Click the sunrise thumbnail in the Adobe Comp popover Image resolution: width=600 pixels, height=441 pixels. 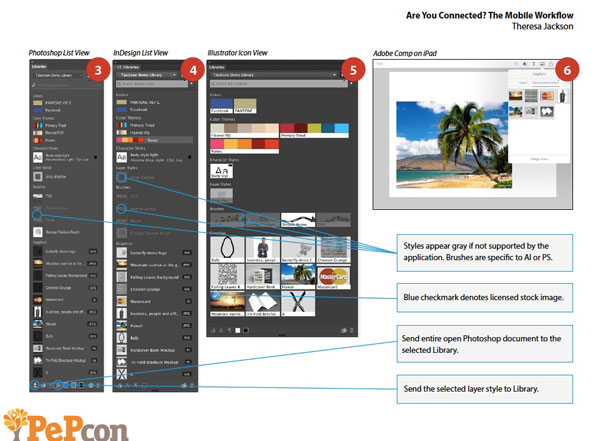[x=515, y=96]
